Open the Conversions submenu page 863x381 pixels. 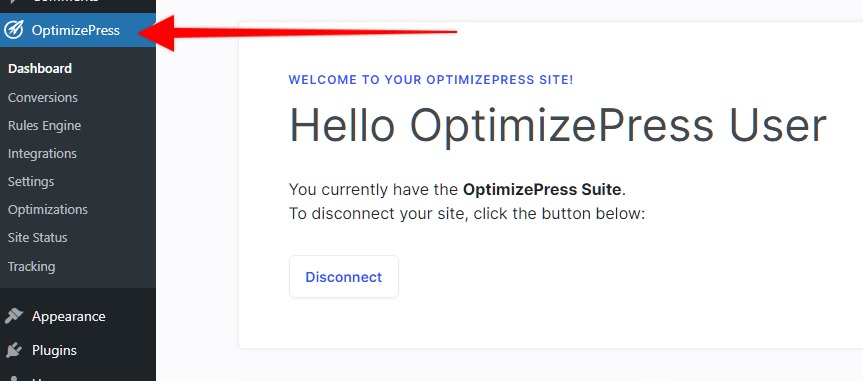coord(42,97)
